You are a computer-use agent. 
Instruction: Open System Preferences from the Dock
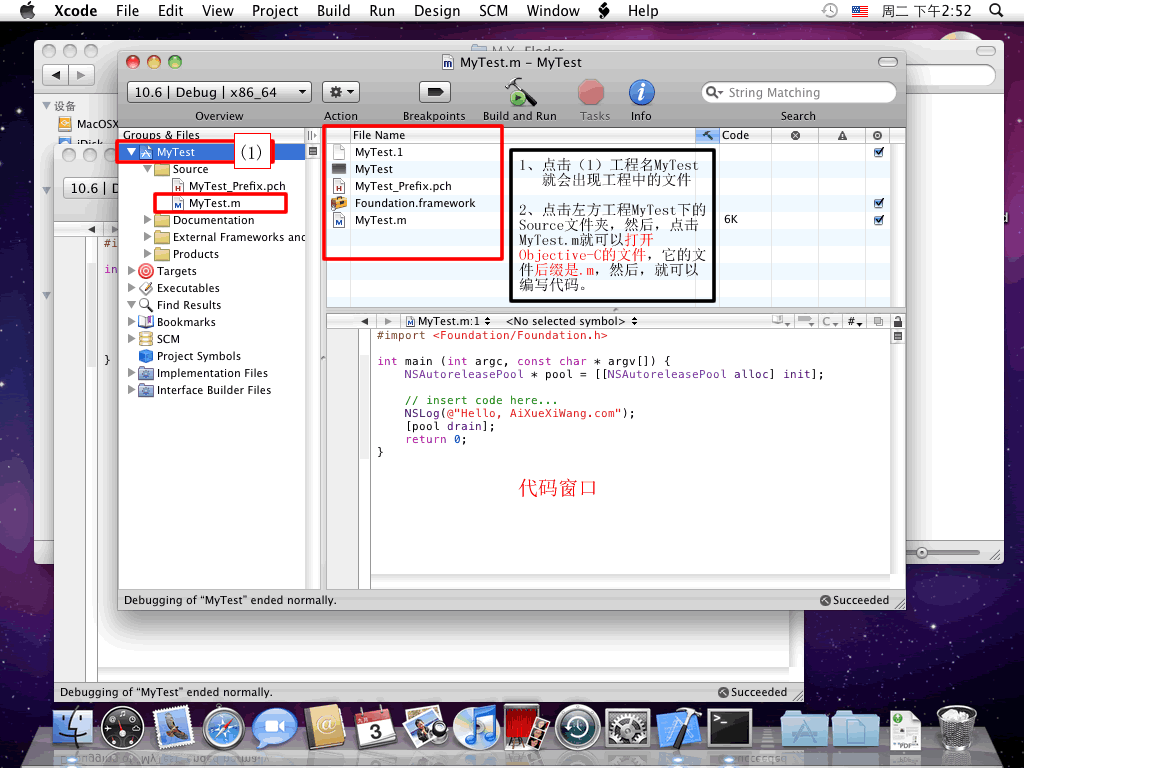627,727
